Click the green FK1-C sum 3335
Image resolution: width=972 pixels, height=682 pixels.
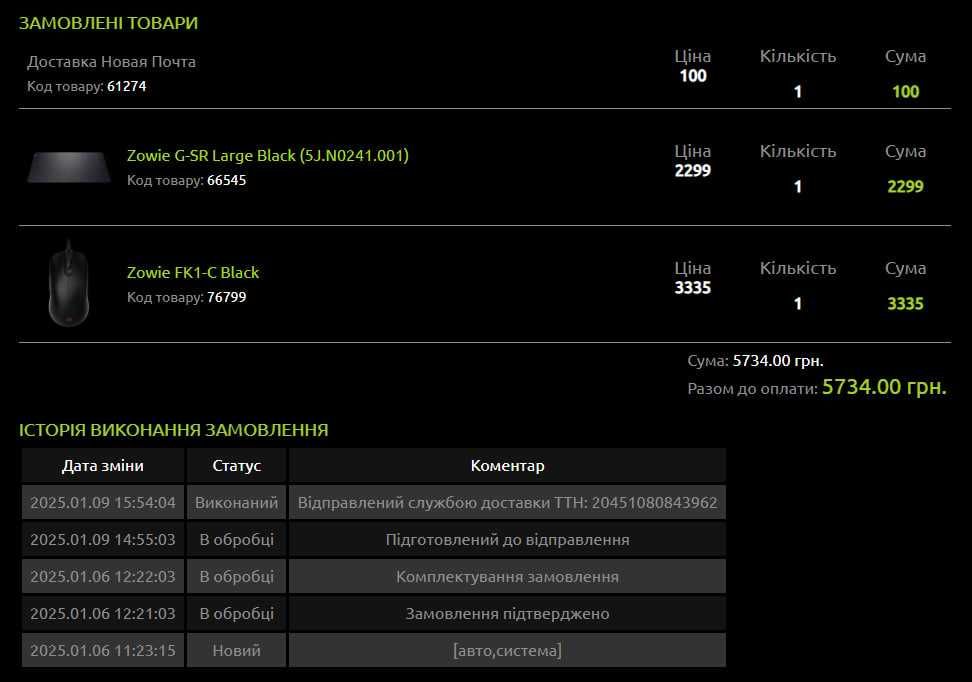[906, 304]
